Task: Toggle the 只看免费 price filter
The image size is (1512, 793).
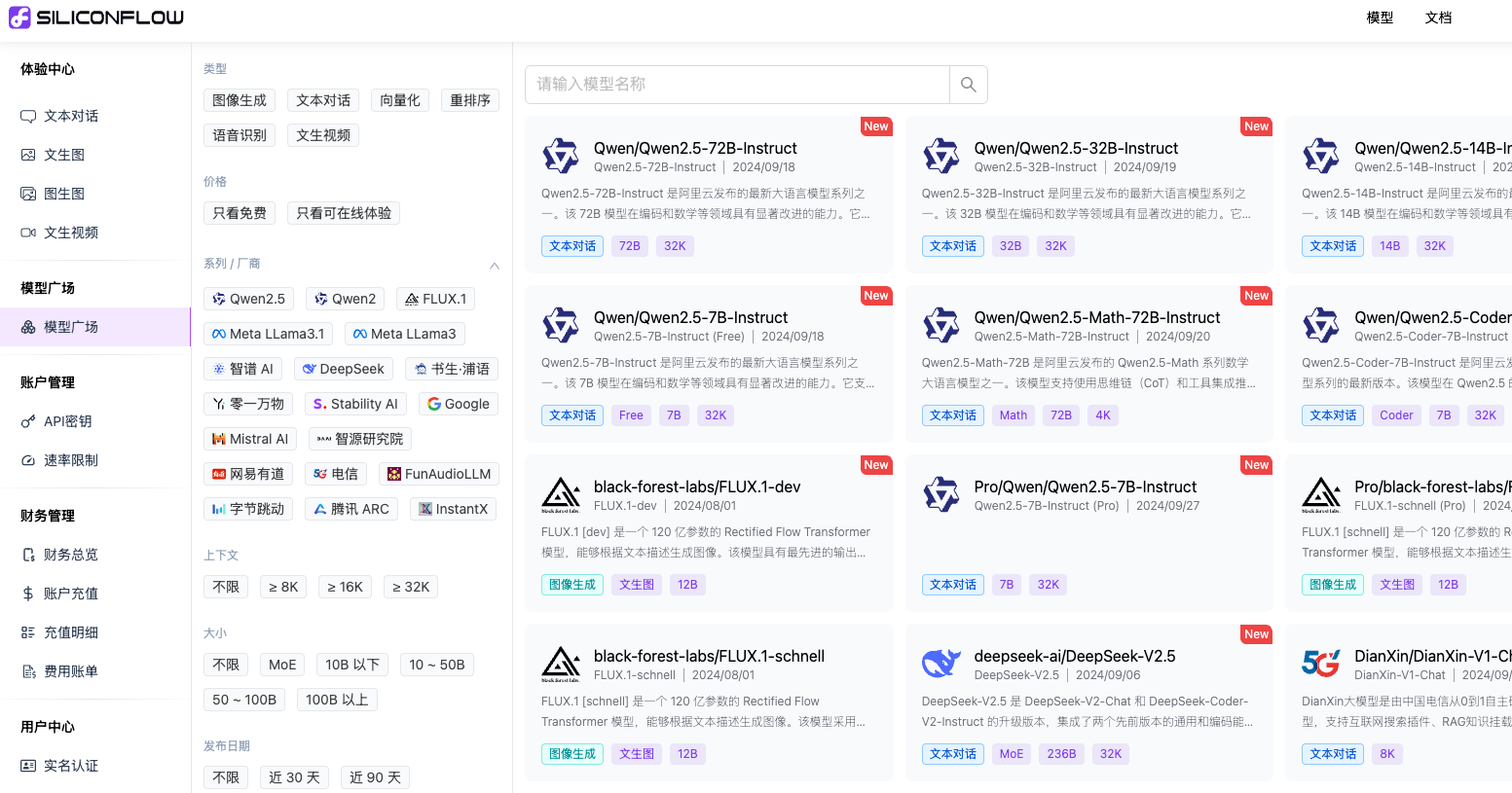Action: point(240,213)
